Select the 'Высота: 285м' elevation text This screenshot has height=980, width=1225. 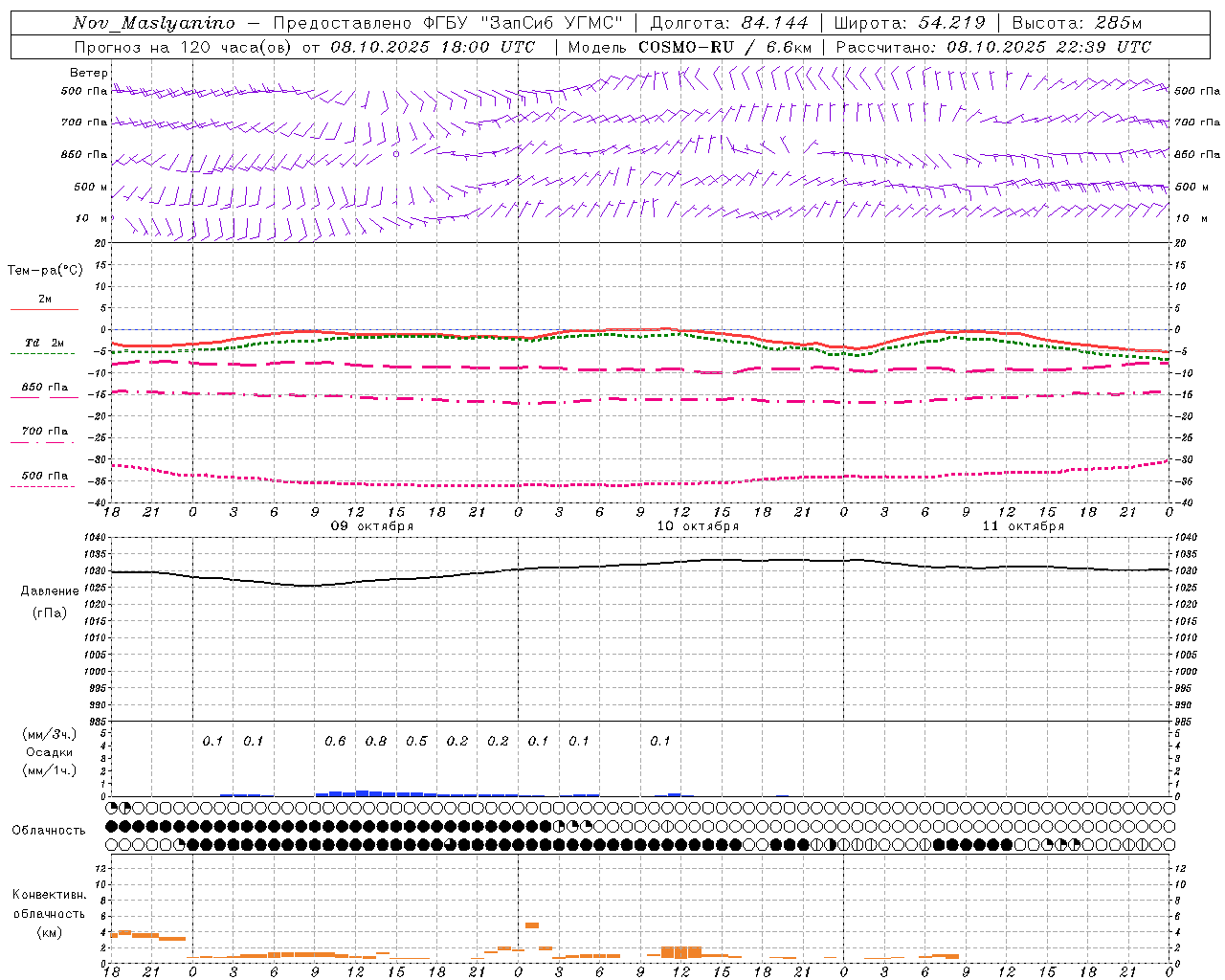[1077, 23]
